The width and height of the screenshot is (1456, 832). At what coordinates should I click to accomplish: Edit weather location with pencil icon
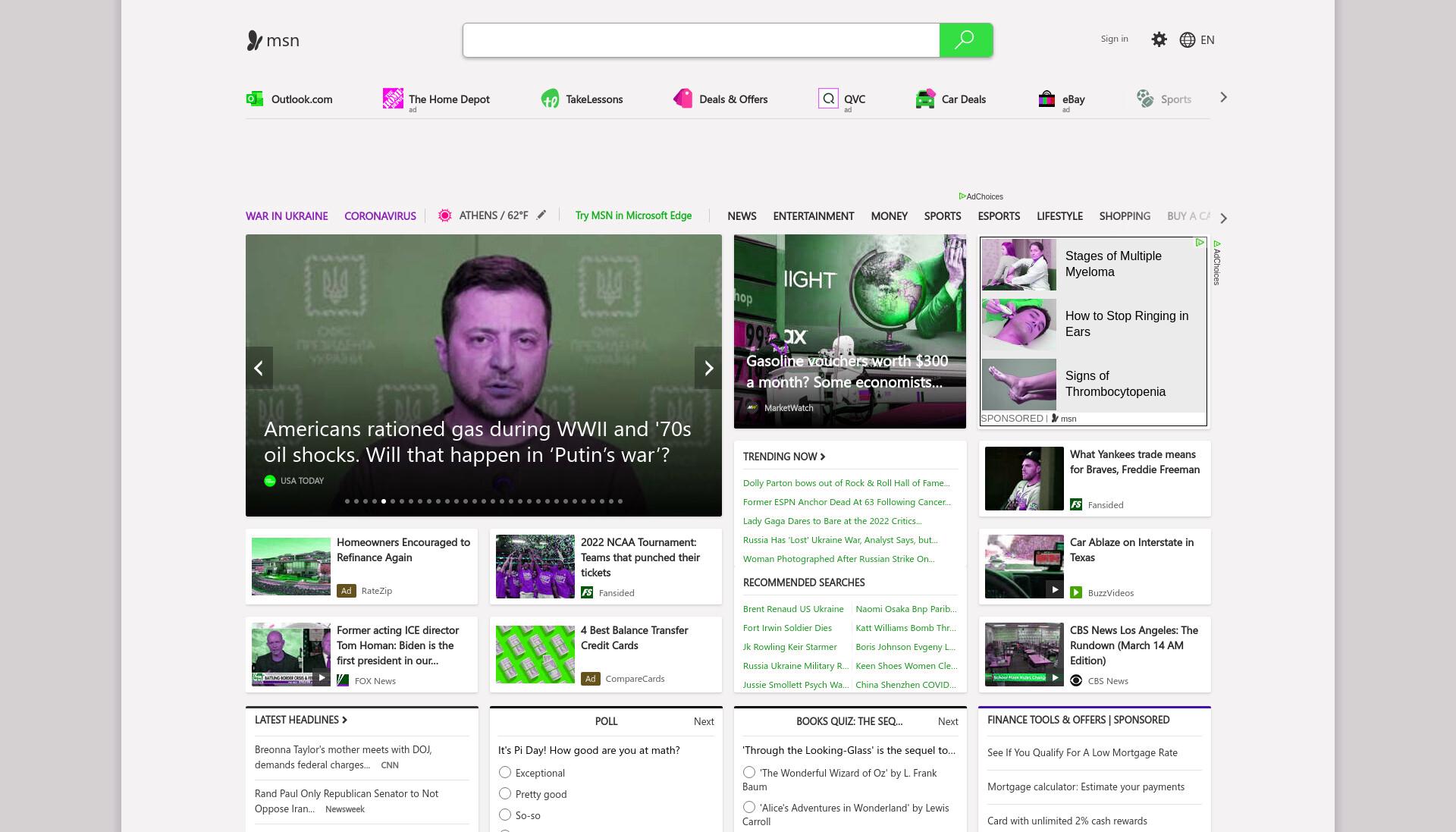point(541,215)
